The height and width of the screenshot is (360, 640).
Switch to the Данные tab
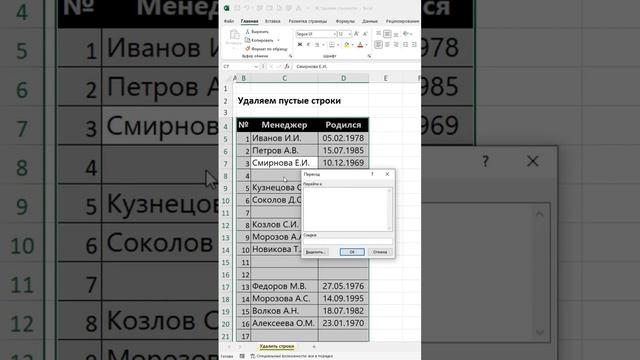(370, 21)
